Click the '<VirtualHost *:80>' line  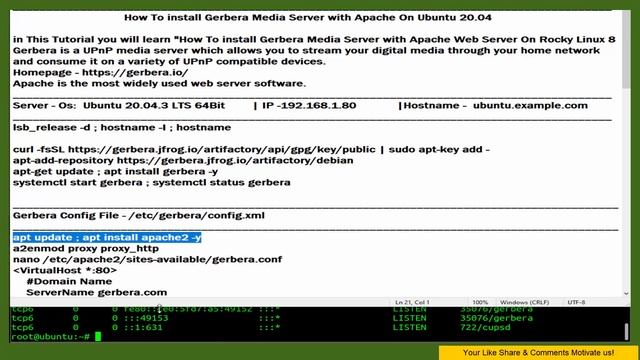[65, 271]
